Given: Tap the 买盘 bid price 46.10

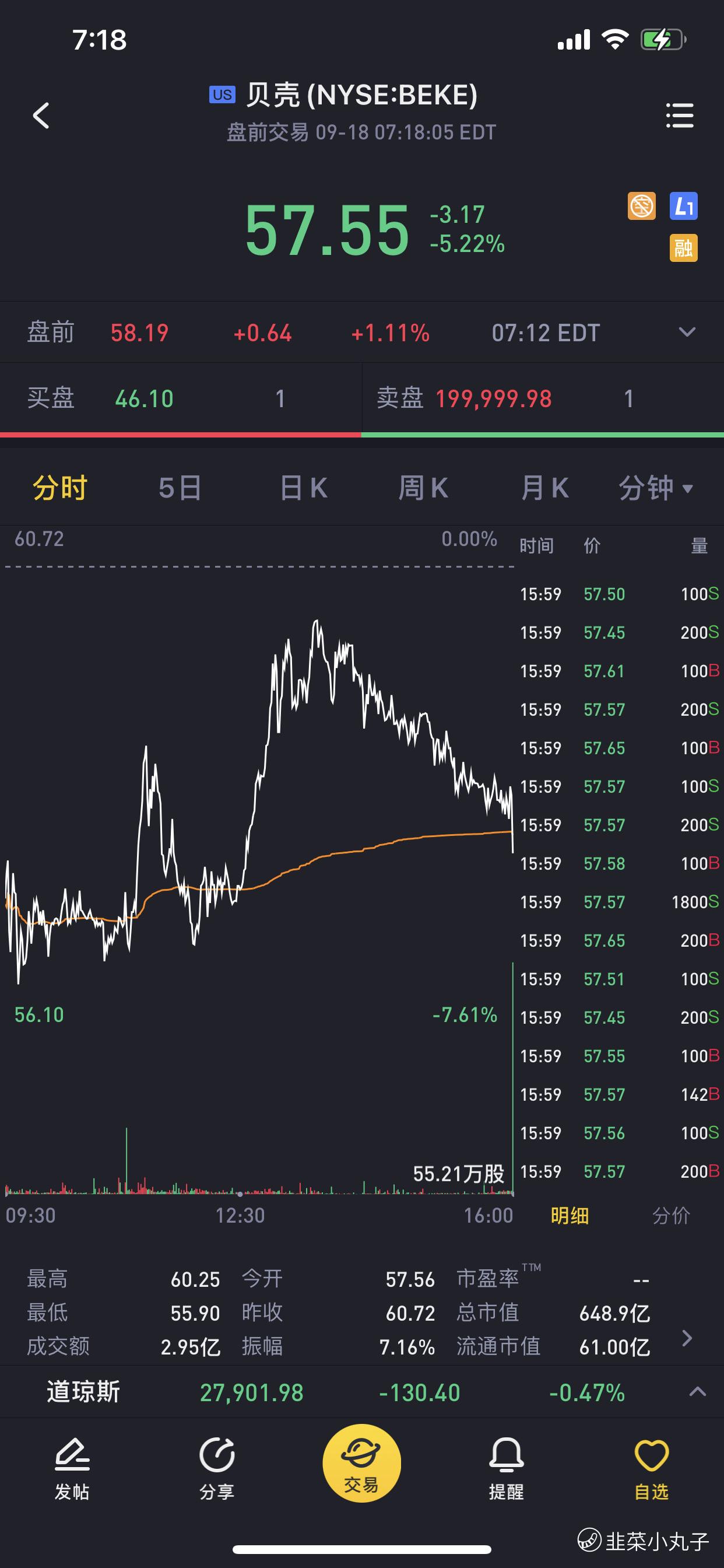Looking at the screenshot, I should point(144,400).
